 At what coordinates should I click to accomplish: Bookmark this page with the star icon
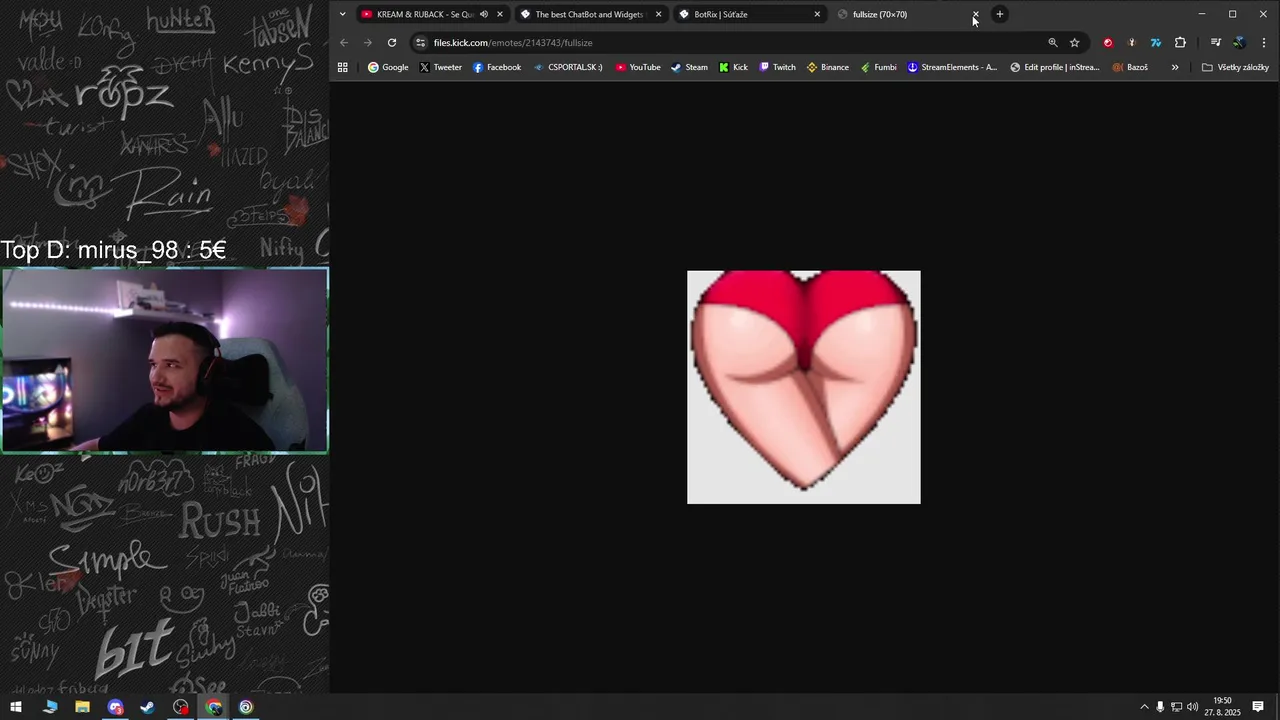[1075, 43]
